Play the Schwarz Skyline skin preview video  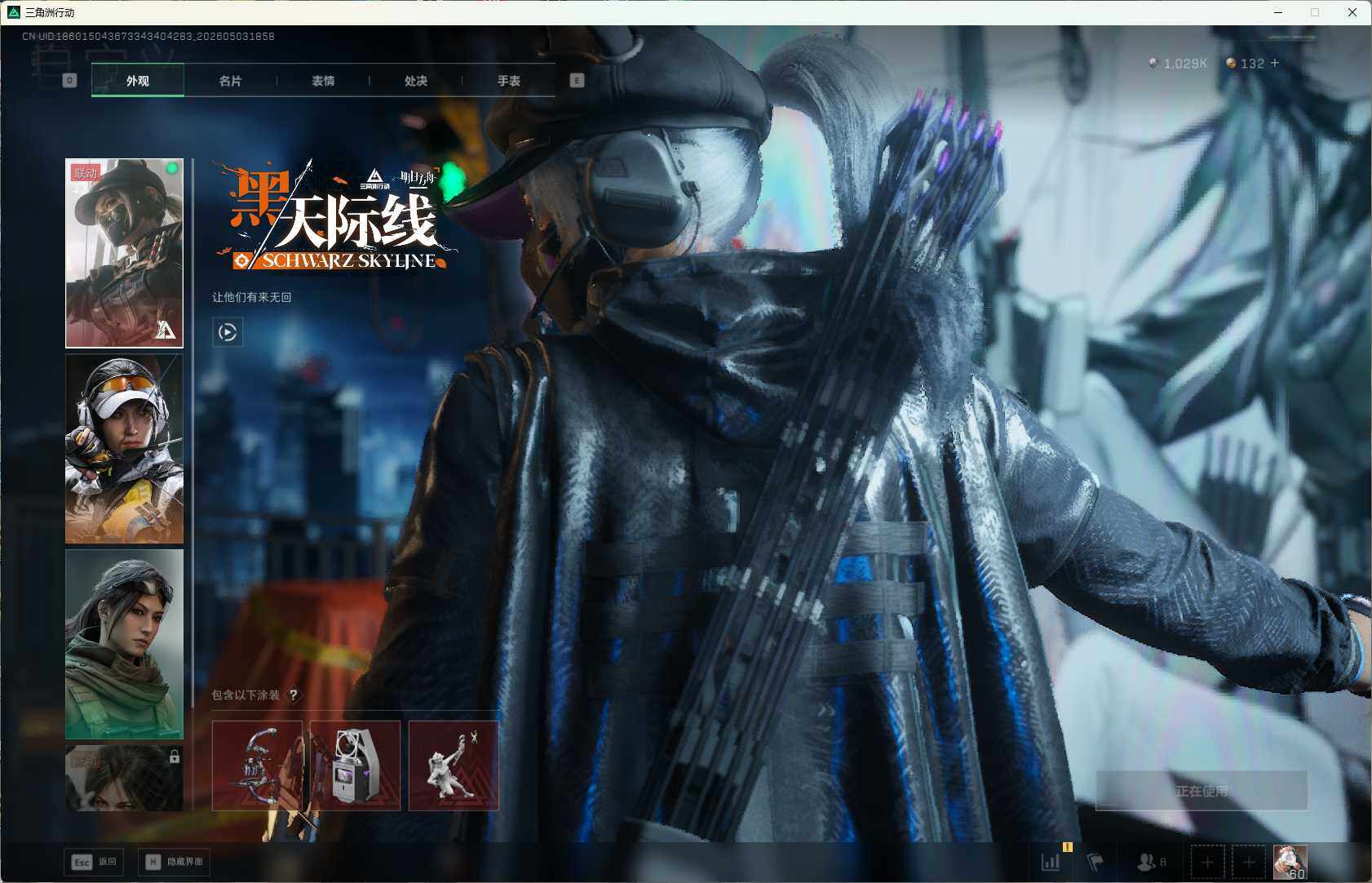(x=228, y=332)
